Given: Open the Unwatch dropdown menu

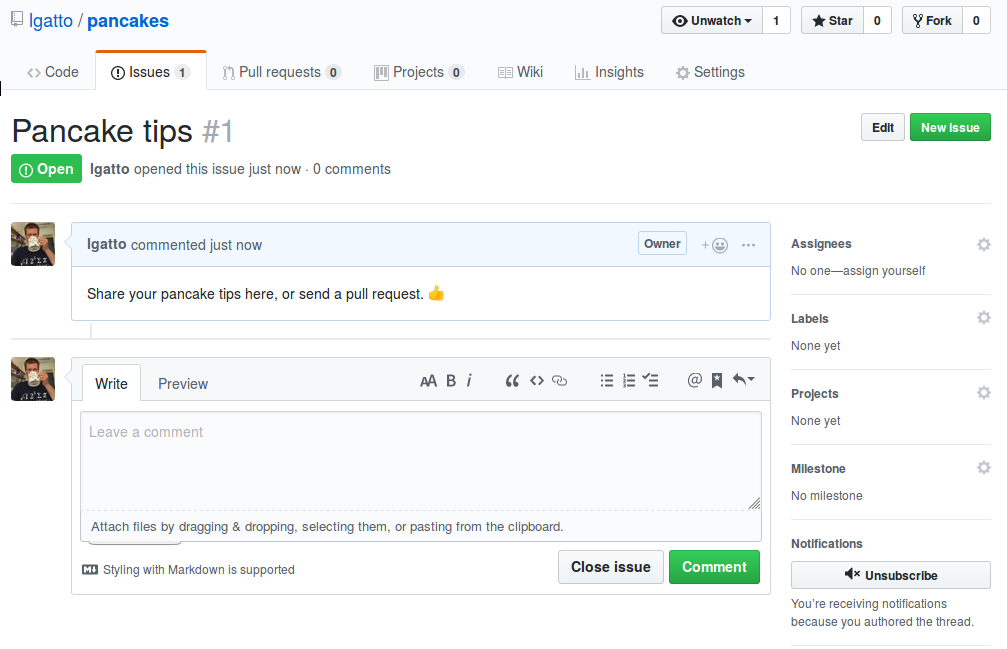Looking at the screenshot, I should click(x=711, y=19).
